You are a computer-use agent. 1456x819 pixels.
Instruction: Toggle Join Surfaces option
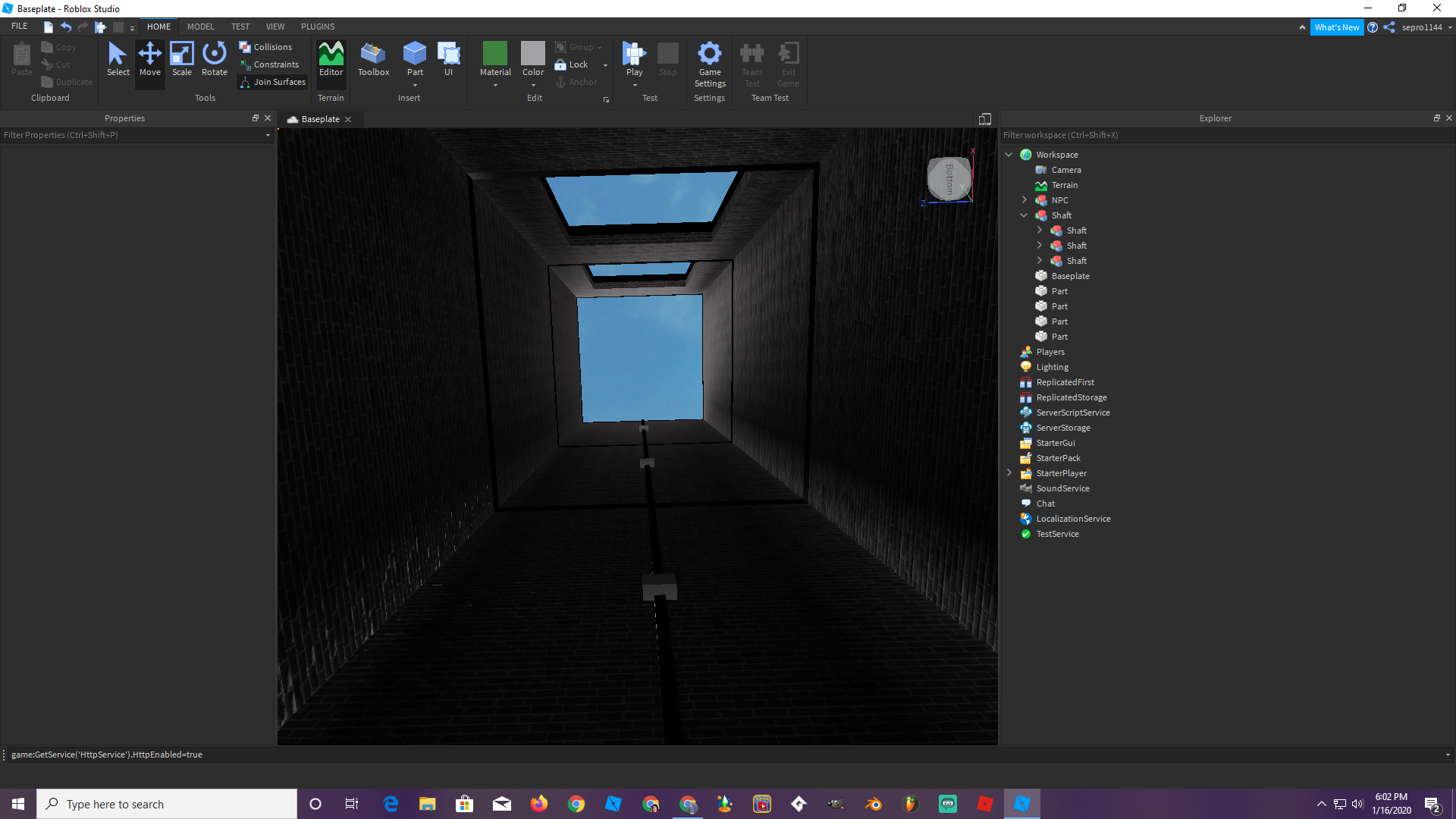[x=272, y=82]
